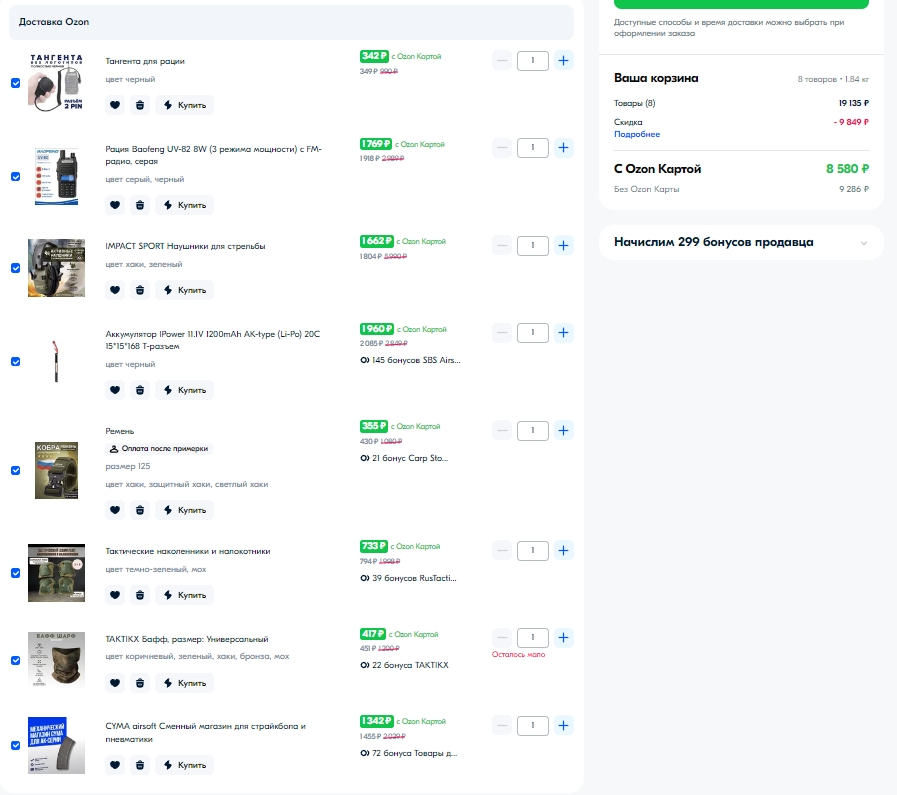Uncheck Тангента для рации checkbox
Image resolution: width=897 pixels, height=795 pixels.
15,83
